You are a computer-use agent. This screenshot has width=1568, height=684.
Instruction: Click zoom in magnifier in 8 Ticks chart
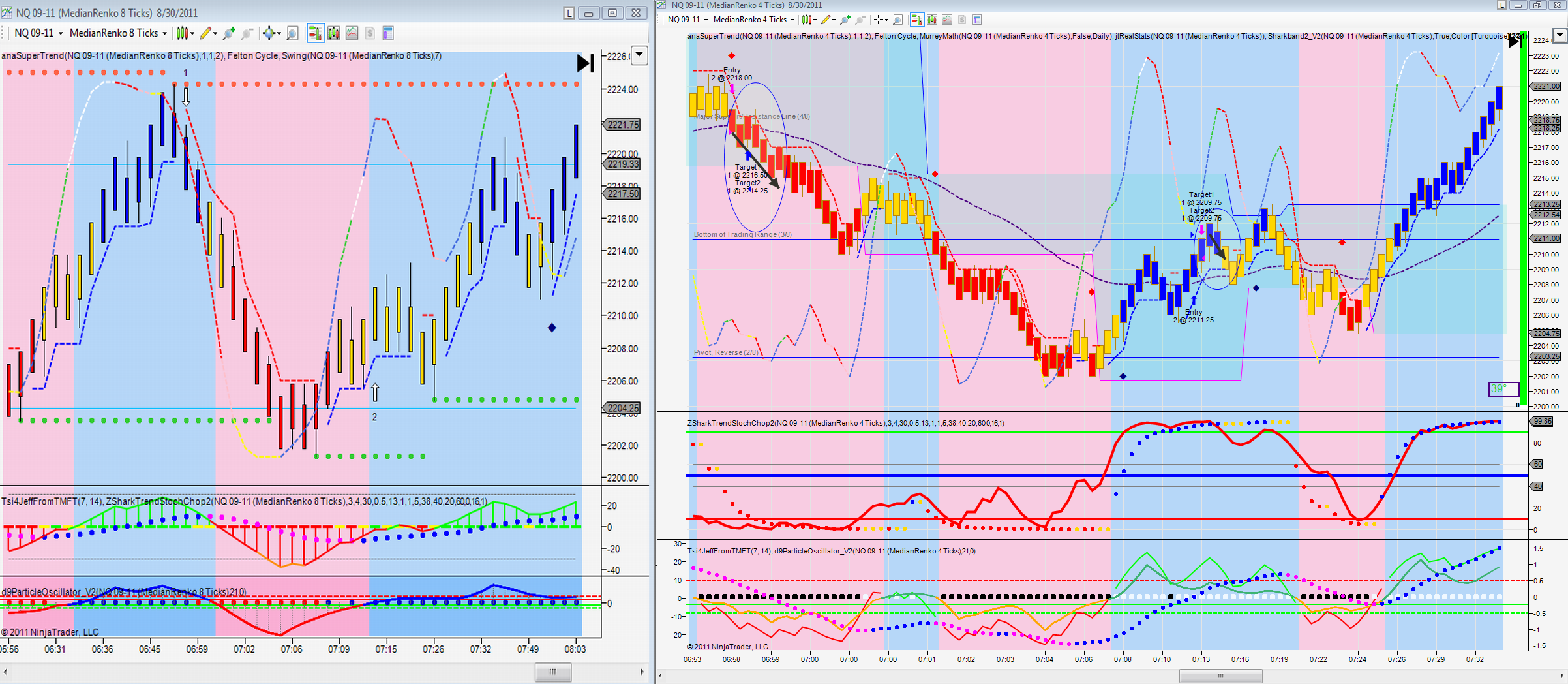[229, 33]
